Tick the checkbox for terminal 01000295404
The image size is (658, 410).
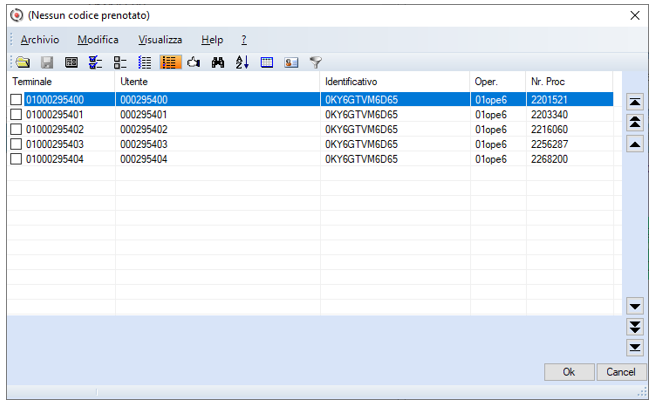tap(16, 159)
